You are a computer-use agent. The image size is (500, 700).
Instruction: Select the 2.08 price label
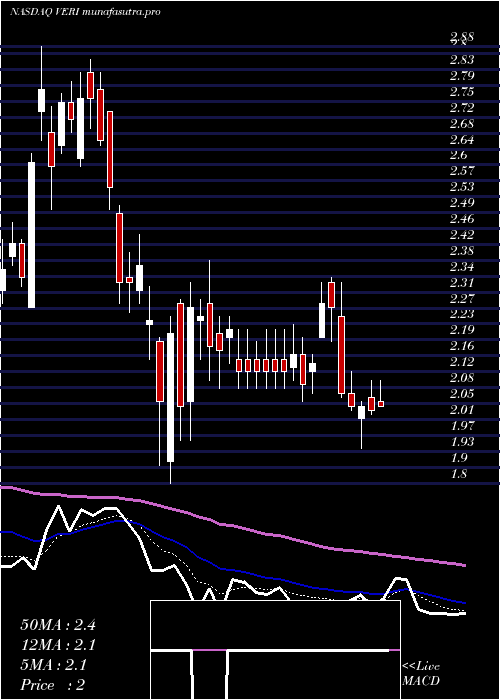462,378
